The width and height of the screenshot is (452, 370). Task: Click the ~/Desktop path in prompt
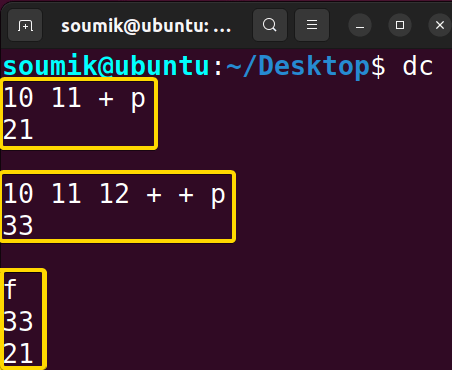click(298, 66)
